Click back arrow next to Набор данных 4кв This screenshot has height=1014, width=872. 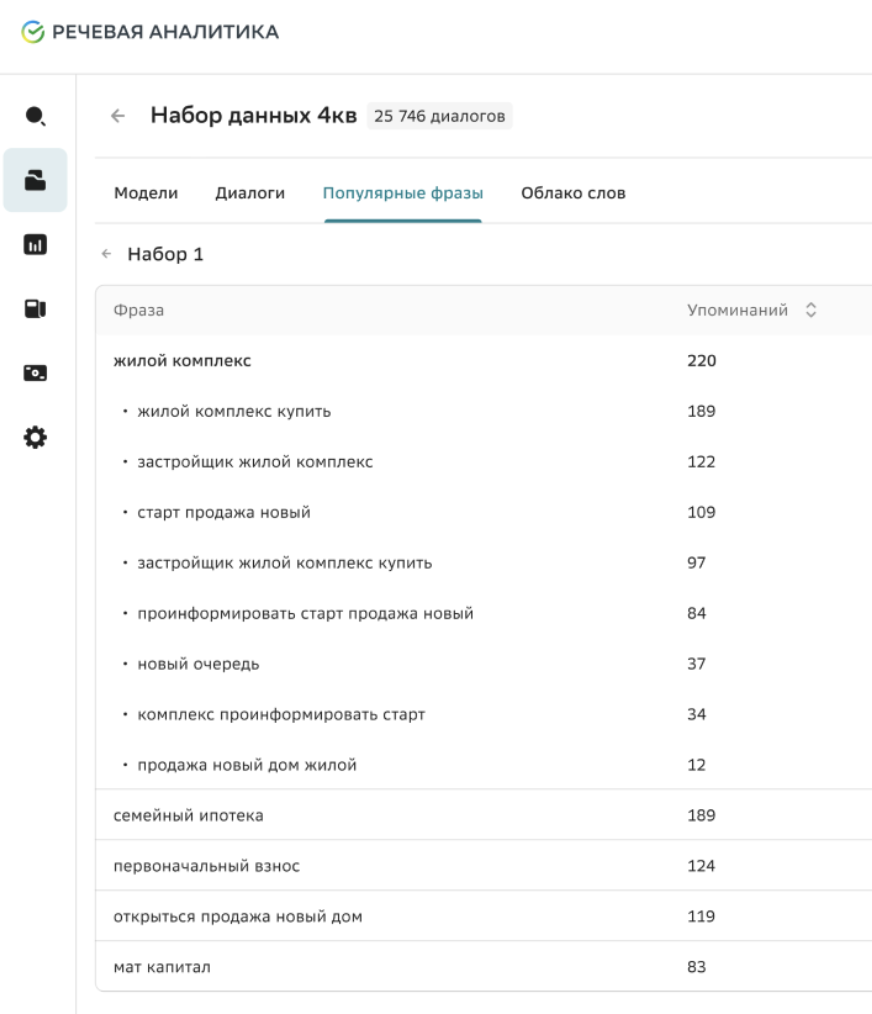click(118, 116)
